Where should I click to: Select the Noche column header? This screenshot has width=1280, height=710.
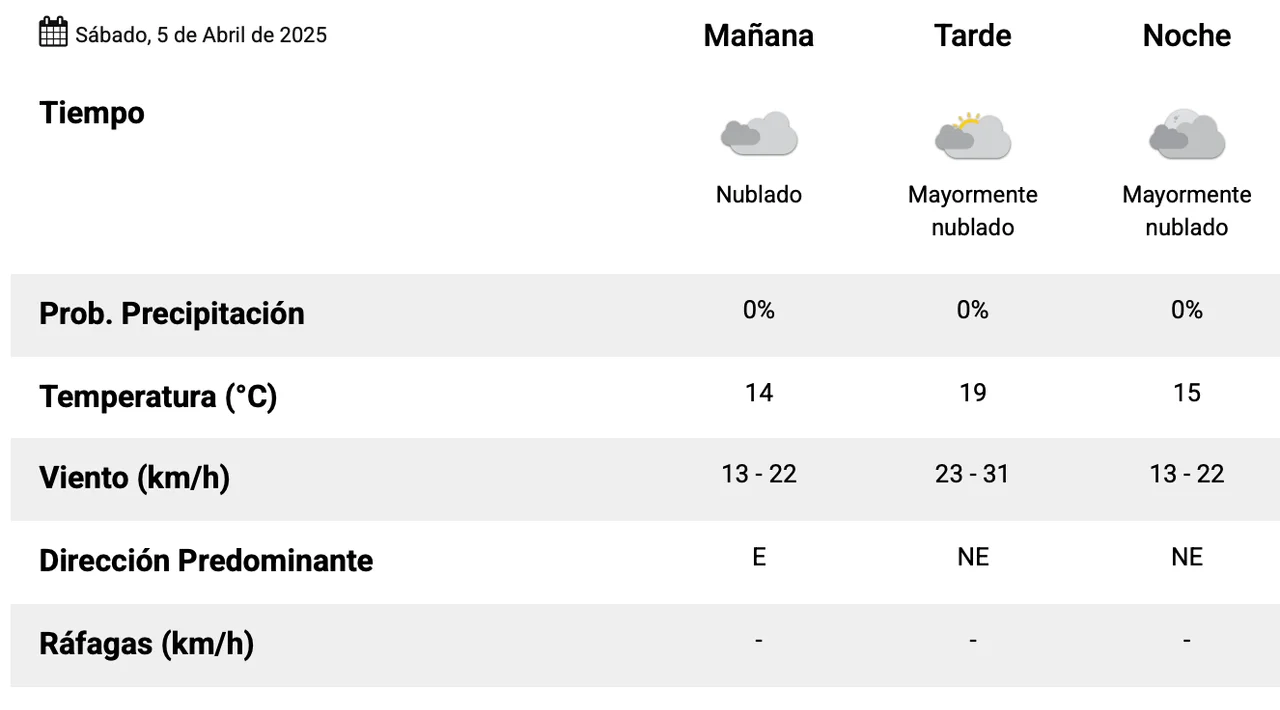(x=1186, y=36)
